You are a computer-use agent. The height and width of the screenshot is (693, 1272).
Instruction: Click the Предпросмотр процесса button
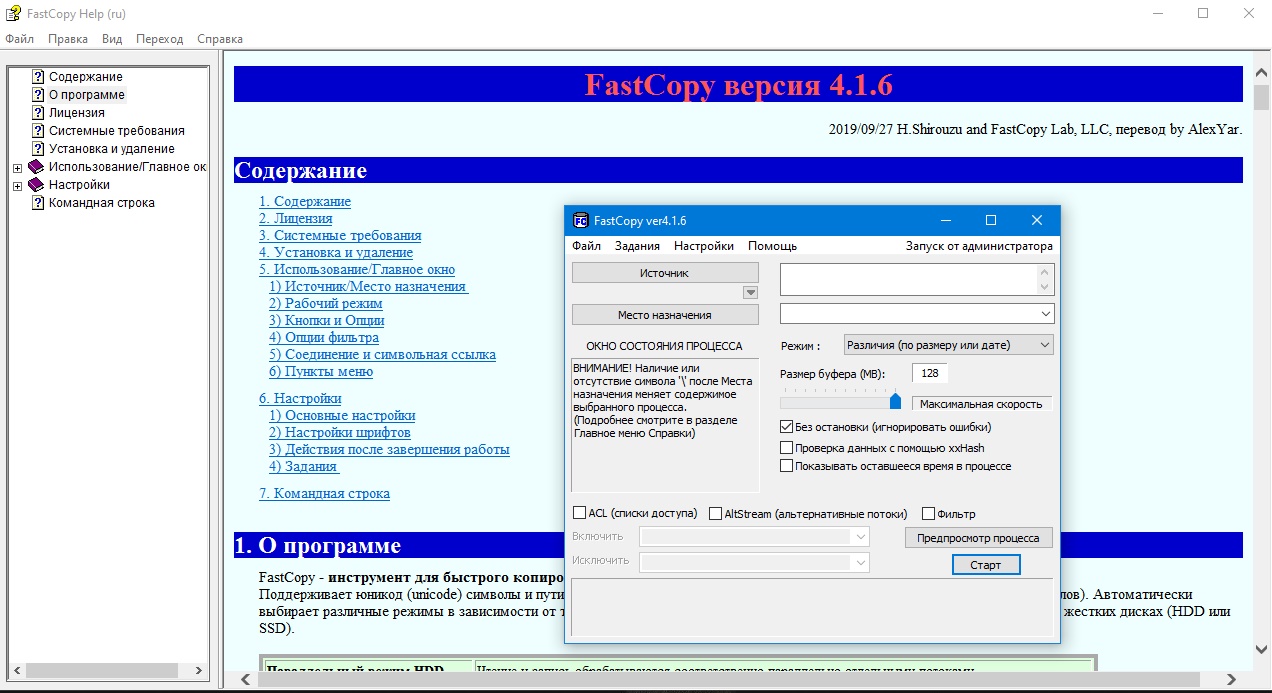point(979,538)
